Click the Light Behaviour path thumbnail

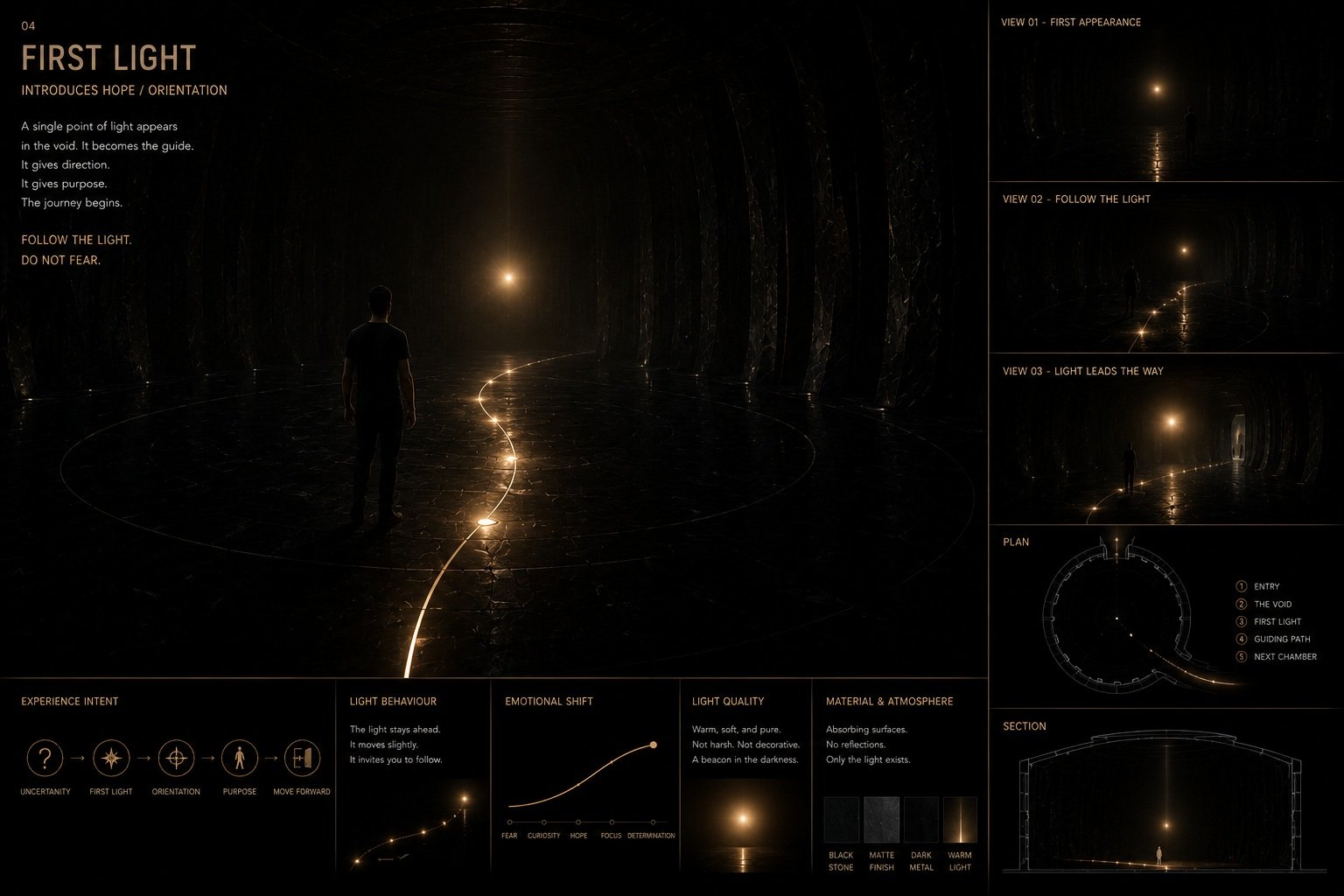click(413, 824)
